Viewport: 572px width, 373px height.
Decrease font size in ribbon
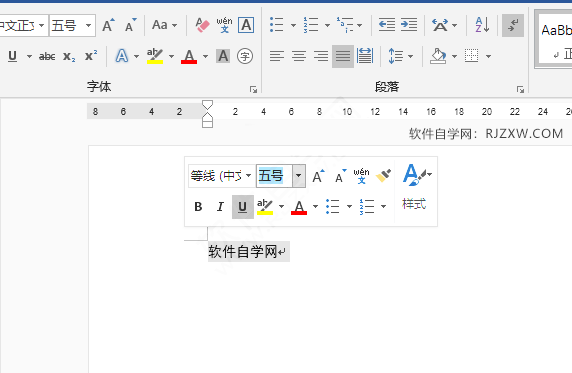[130, 25]
